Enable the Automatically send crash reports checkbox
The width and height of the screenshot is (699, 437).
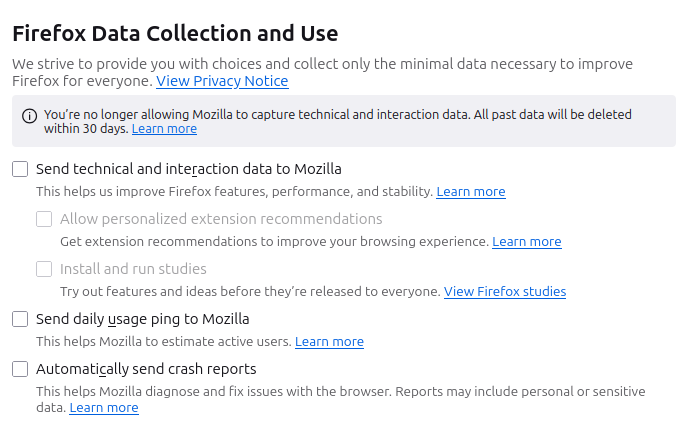click(20, 369)
